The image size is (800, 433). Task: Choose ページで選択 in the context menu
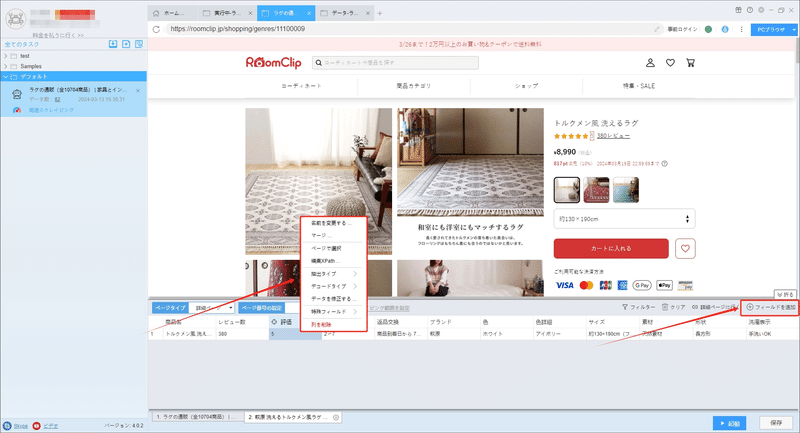pyautogui.click(x=334, y=248)
